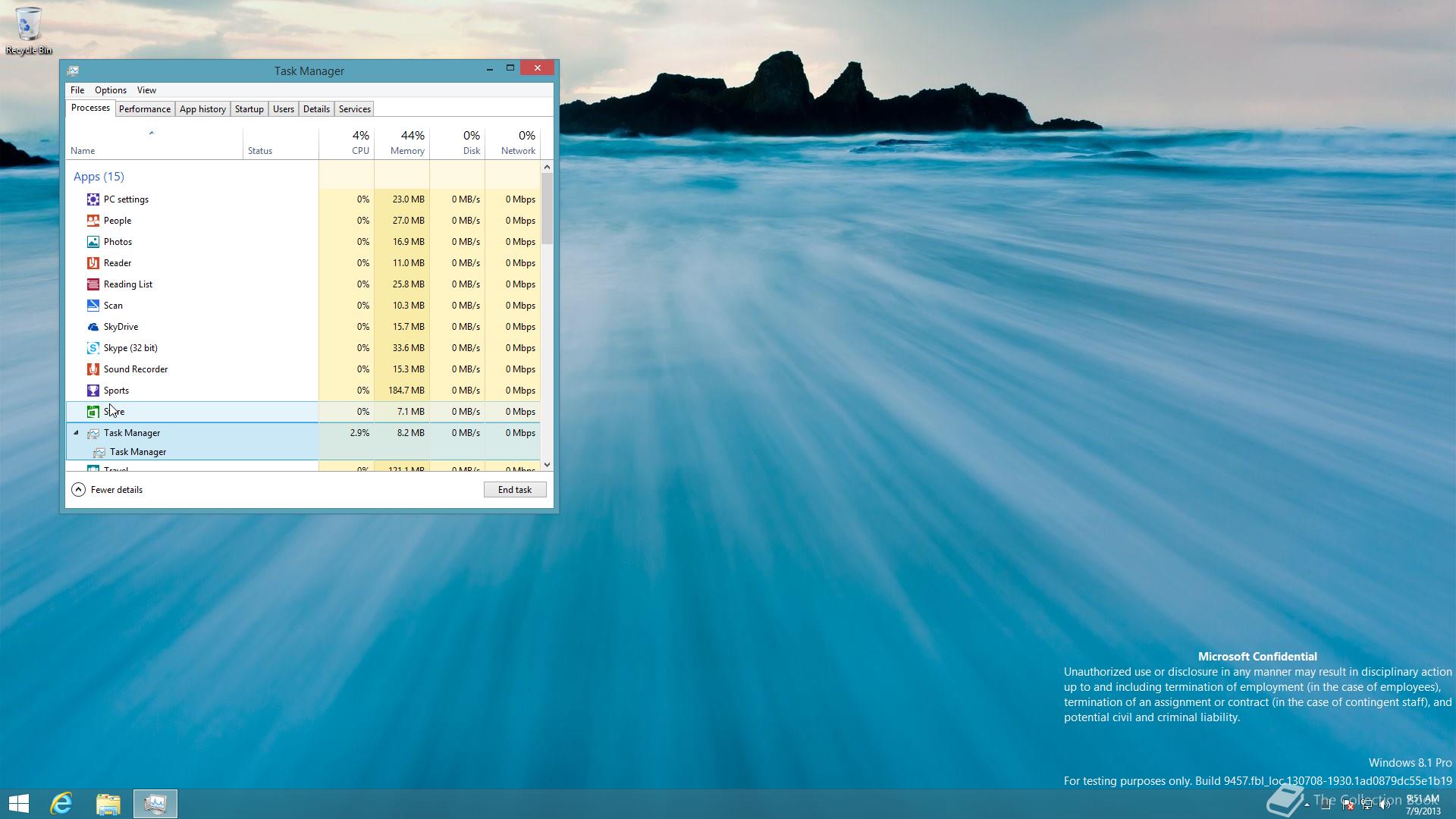Click the taskbar clock and date
Screen dimensions: 1456x819
tap(1423, 805)
